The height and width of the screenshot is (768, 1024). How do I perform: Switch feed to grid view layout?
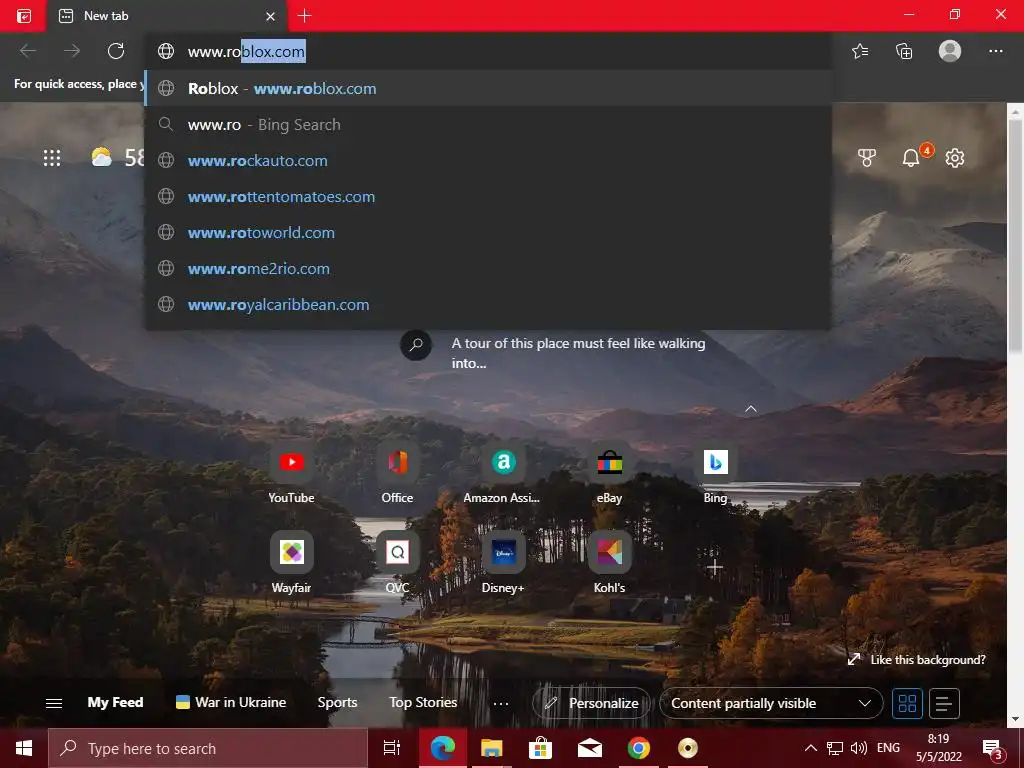[907, 703]
